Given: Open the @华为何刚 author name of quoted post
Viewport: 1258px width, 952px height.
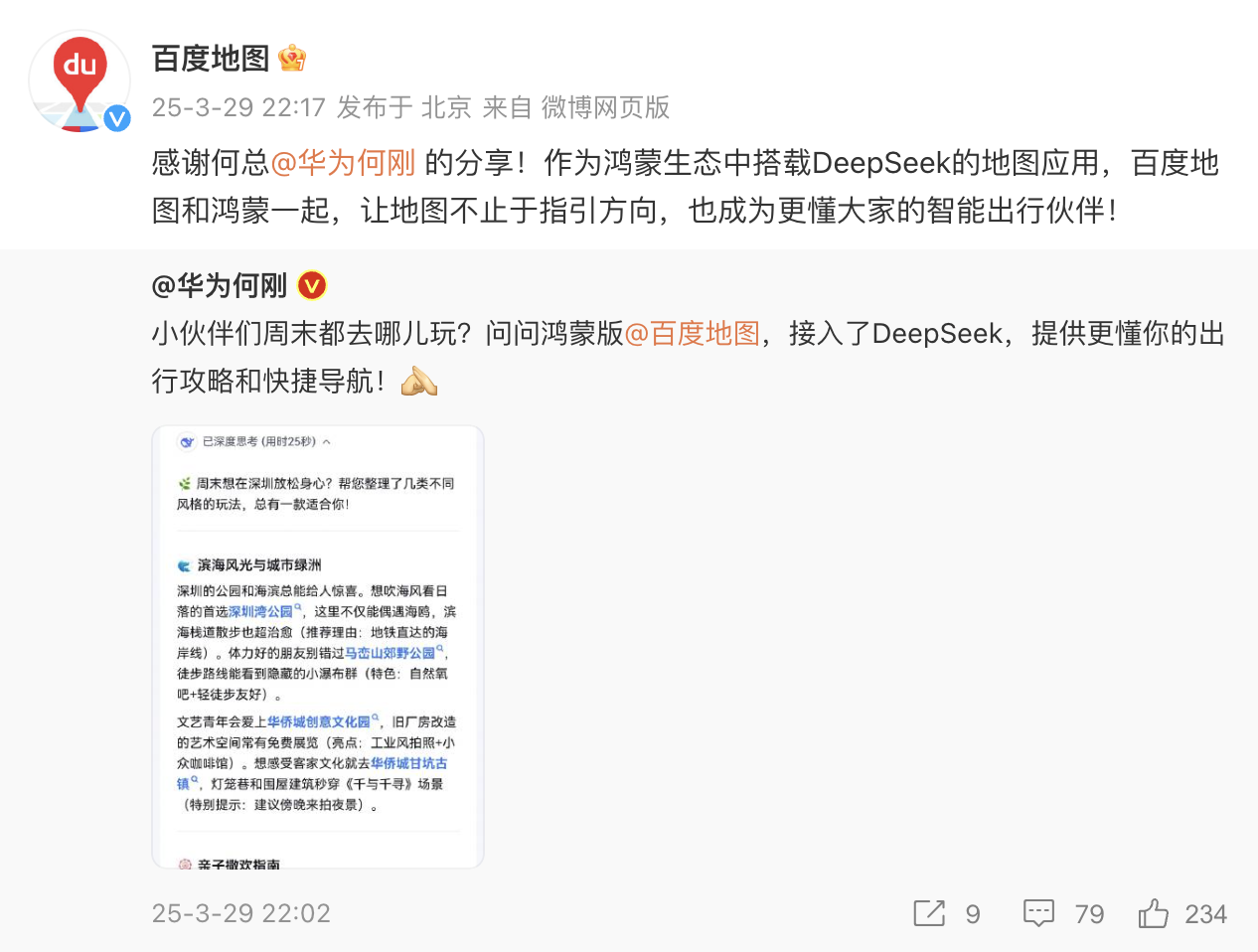Looking at the screenshot, I should pyautogui.click(x=220, y=286).
